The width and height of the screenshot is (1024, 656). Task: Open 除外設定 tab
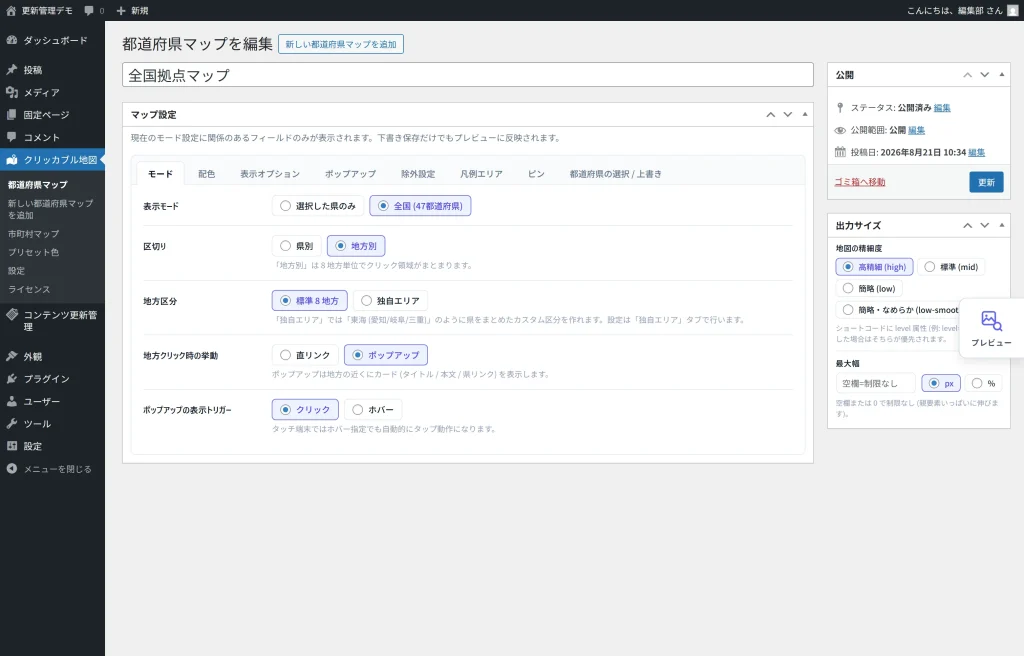pyautogui.click(x=418, y=174)
